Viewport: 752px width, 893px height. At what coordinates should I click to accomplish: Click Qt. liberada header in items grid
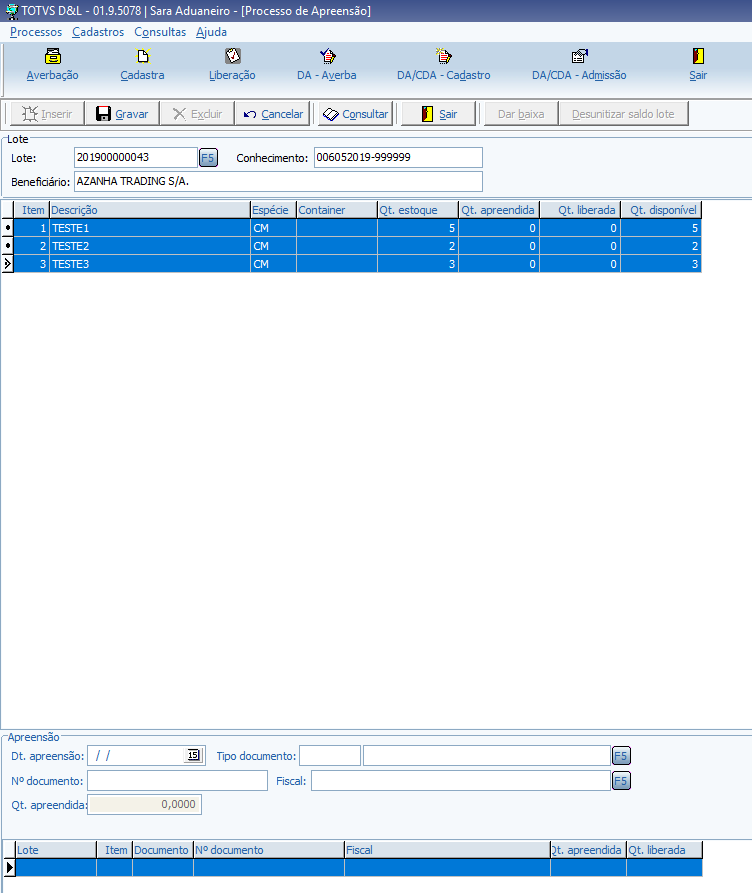pyautogui.click(x=580, y=210)
